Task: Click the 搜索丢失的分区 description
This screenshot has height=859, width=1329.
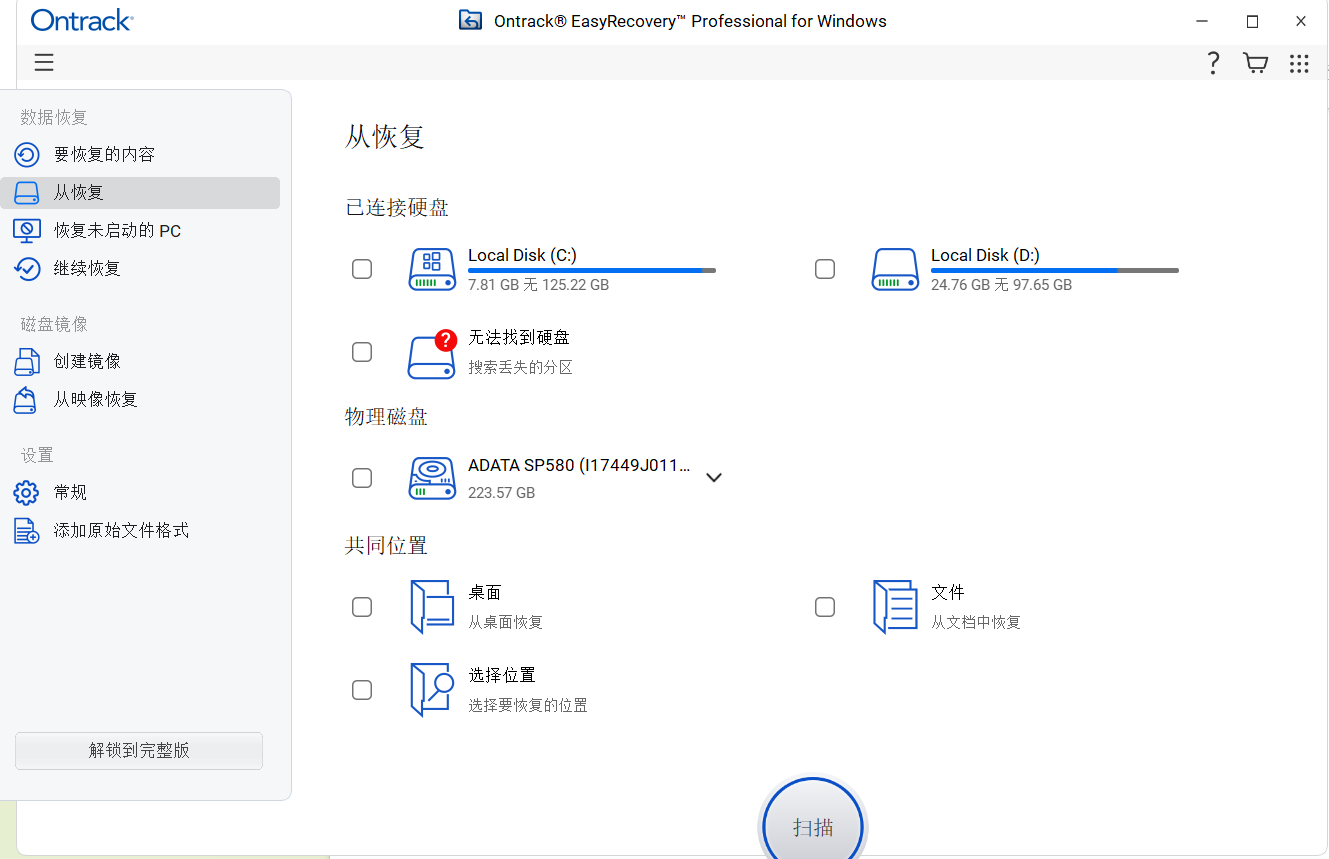Action: 521,368
